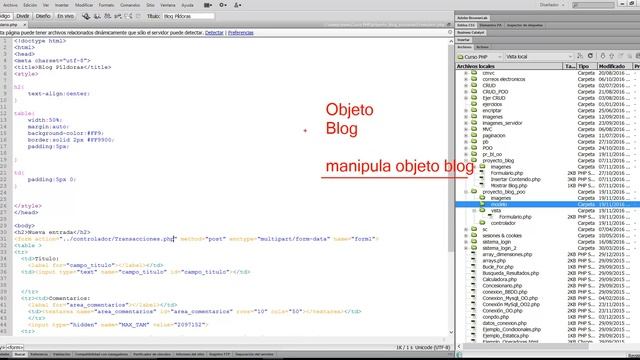The width and height of the screenshot is (640, 360).
Task: Click the check browser compatibility icon
Action: pyautogui.click(x=118, y=16)
